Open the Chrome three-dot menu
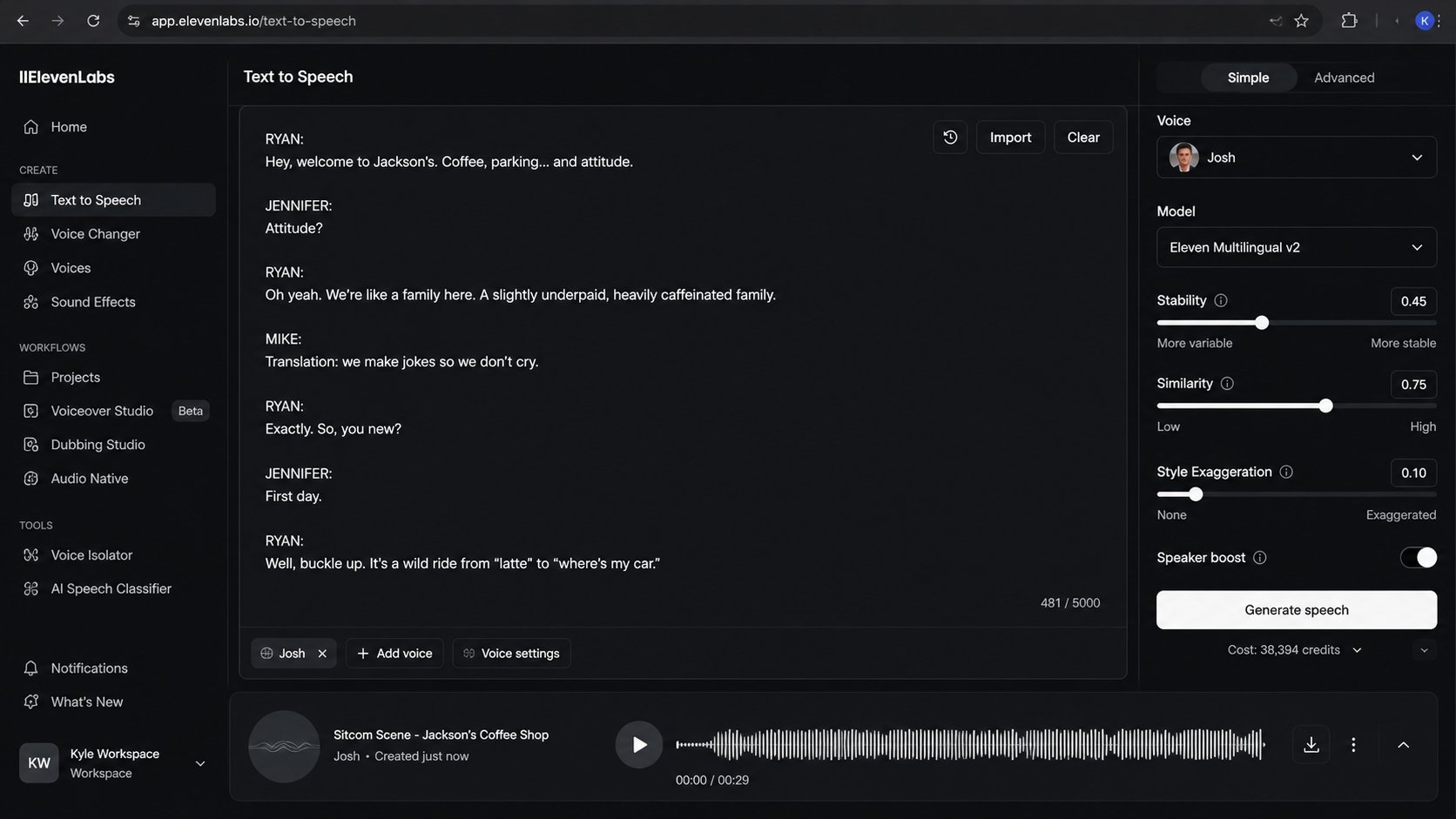 [x=1441, y=21]
